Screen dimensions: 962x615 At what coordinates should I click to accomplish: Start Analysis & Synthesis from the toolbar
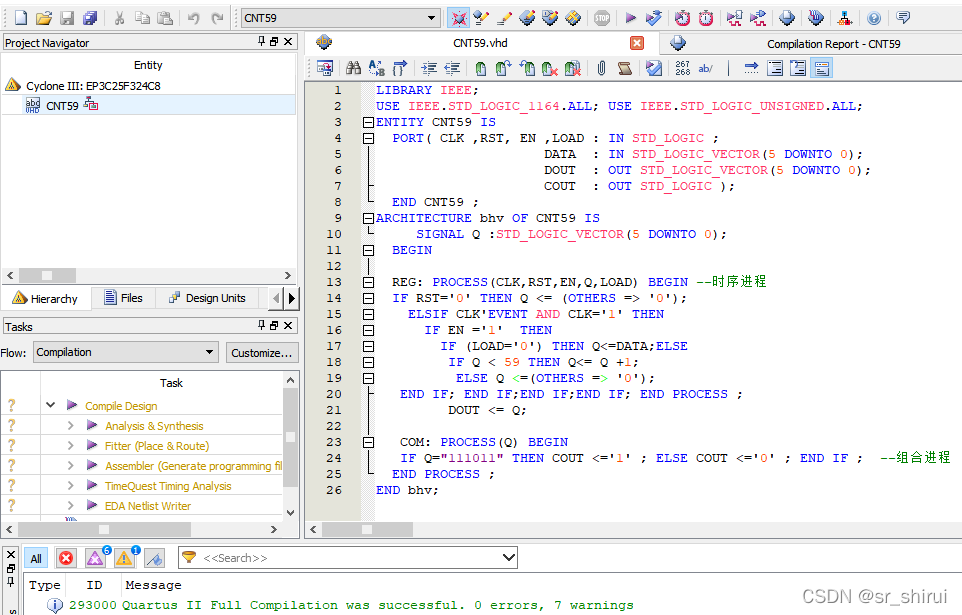pyautogui.click(x=654, y=18)
